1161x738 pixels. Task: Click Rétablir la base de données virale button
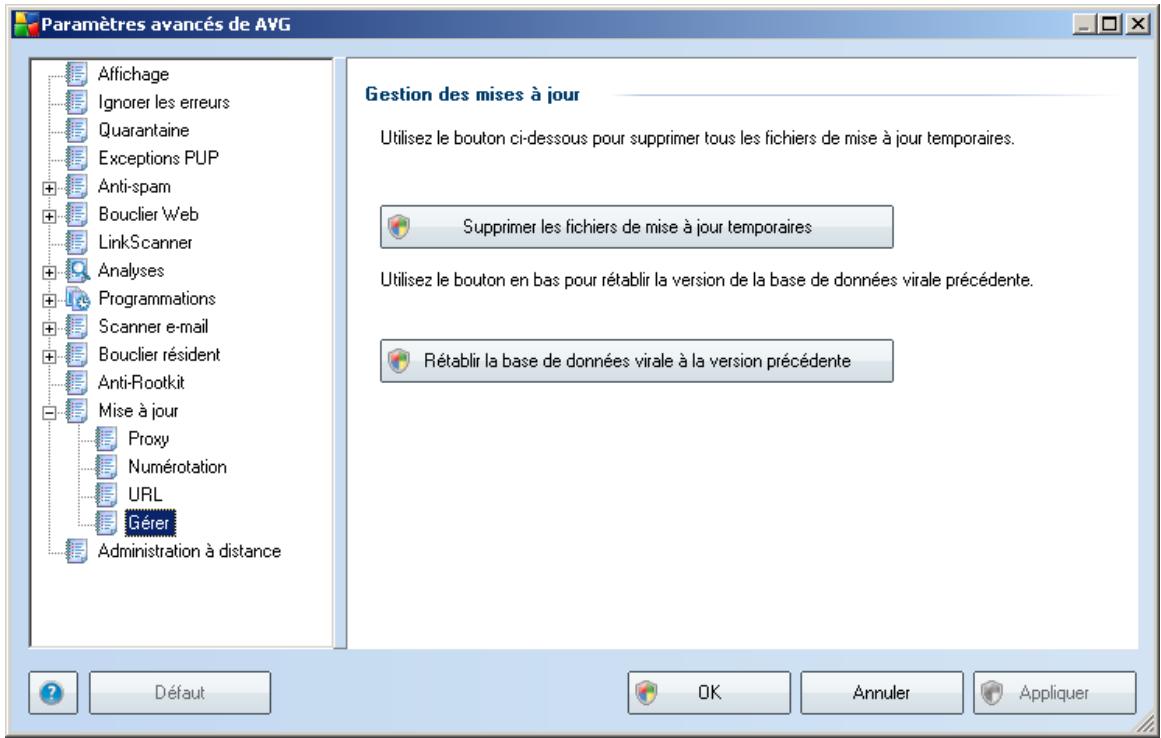point(637,360)
